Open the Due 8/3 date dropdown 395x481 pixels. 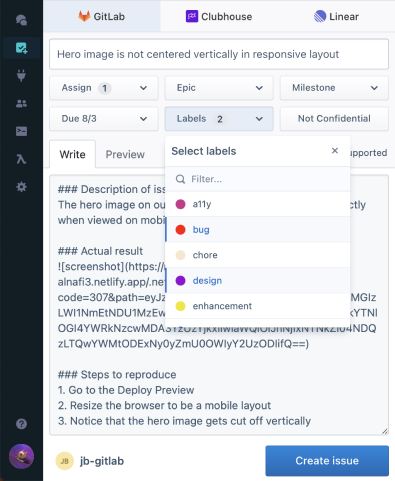[104, 119]
